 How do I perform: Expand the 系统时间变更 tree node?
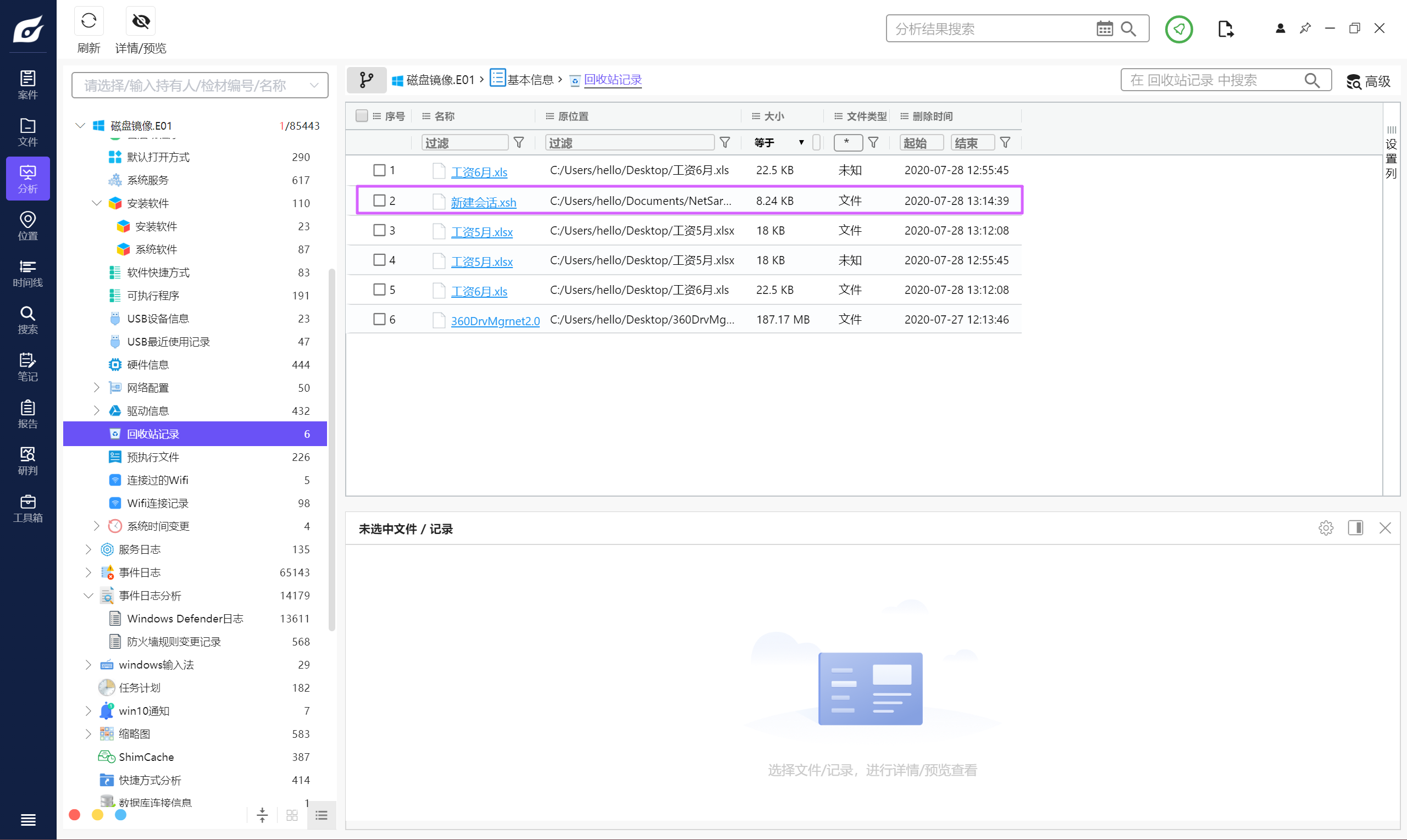[x=96, y=526]
